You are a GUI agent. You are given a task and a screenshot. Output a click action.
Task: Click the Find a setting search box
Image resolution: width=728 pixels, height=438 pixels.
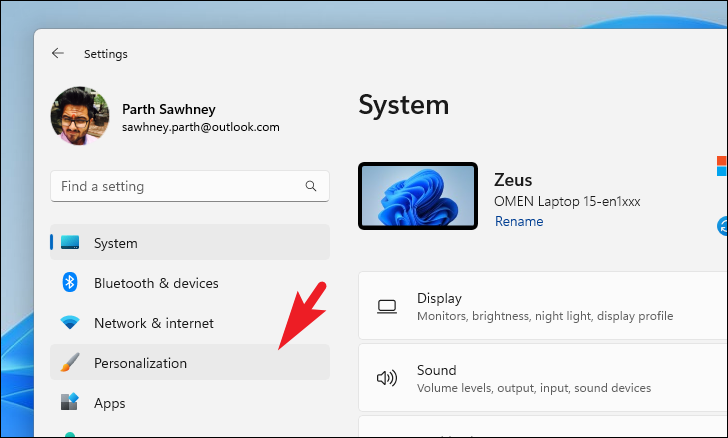click(190, 186)
